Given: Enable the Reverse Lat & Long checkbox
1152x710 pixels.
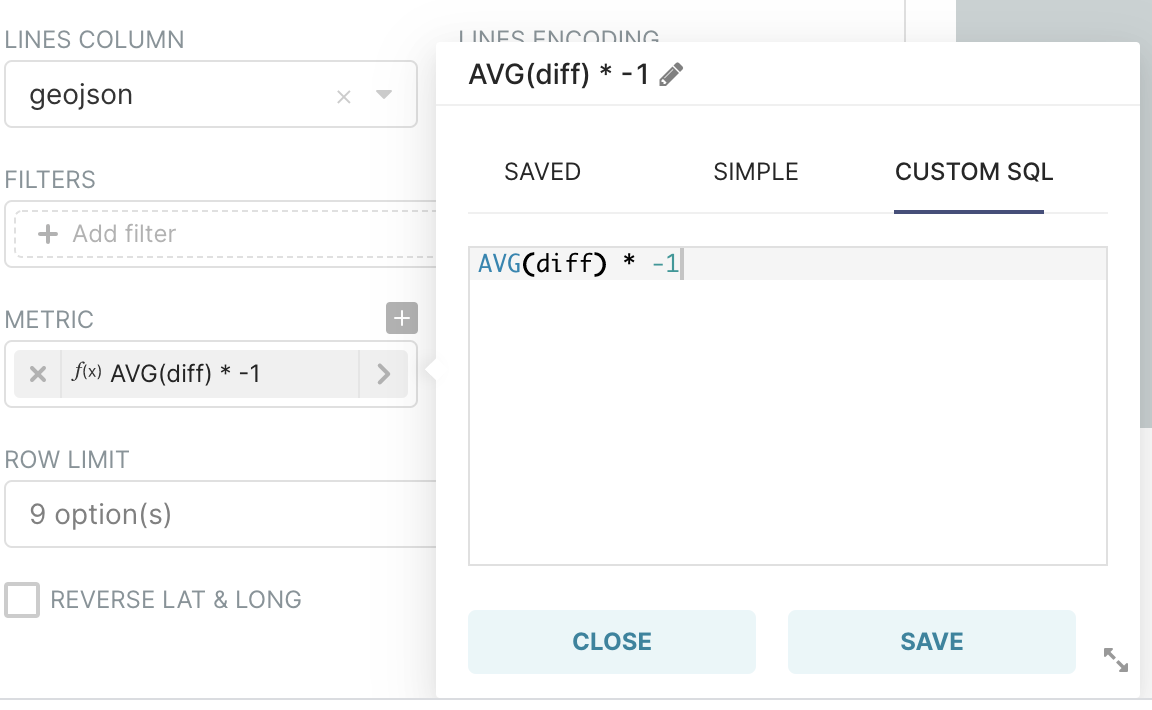Looking at the screenshot, I should click(x=22, y=600).
